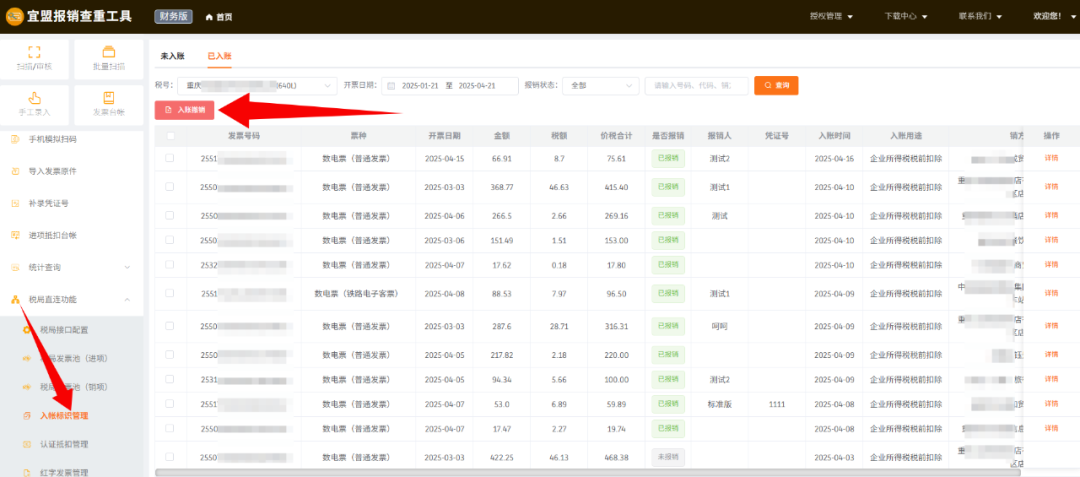
Task: Check the row with 价税合计 468.38
Action: point(170,457)
